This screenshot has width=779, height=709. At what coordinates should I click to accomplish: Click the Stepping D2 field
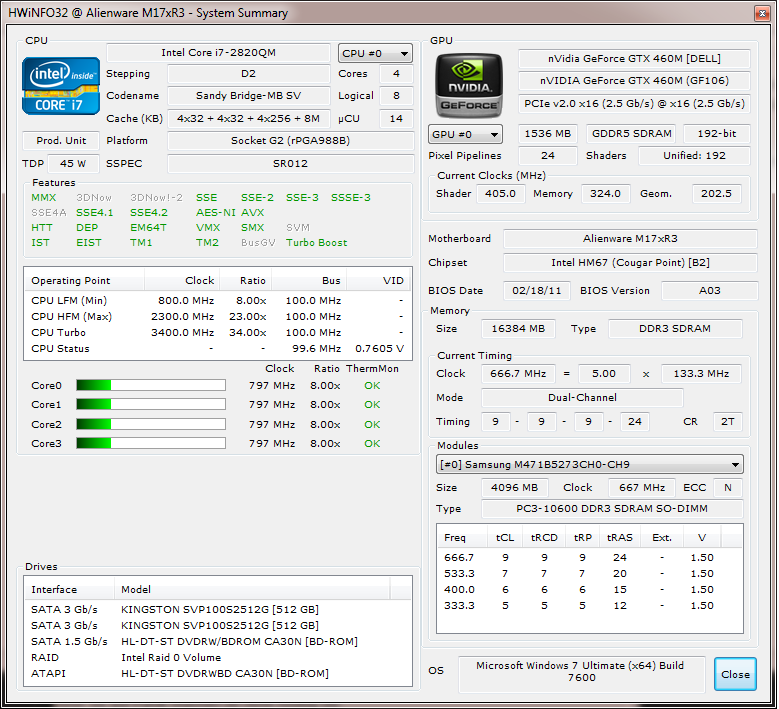coord(248,74)
